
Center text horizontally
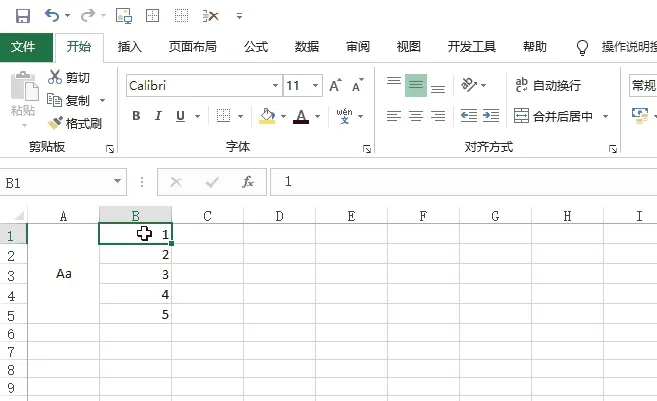click(x=416, y=116)
